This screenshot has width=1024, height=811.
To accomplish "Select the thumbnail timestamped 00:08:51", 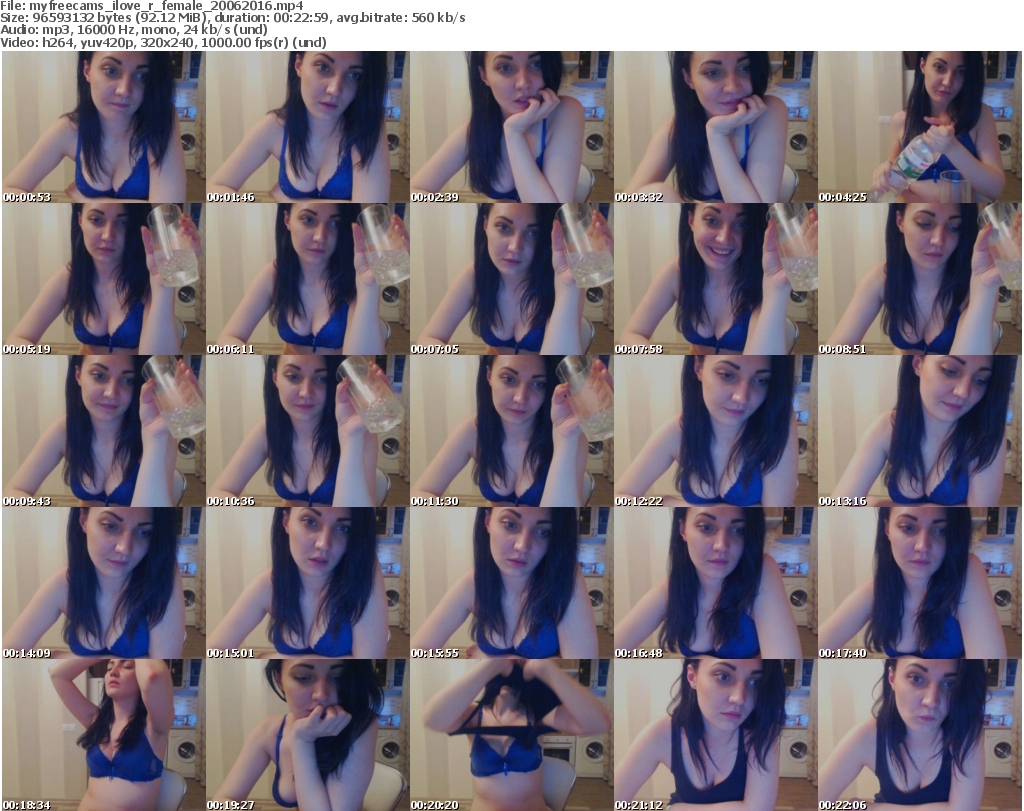I will point(920,279).
